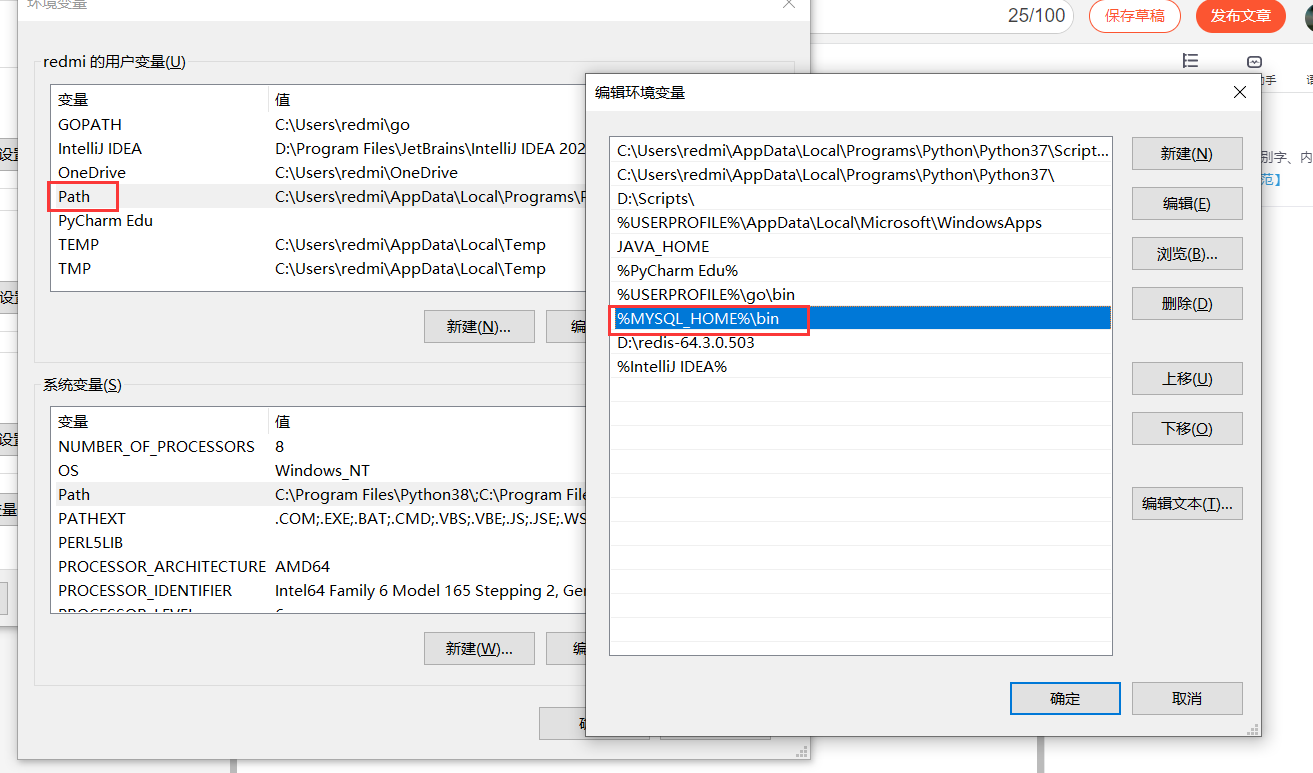This screenshot has height=773, width=1313.
Task: Click the Windows_NT value cell
Action: coord(322,471)
